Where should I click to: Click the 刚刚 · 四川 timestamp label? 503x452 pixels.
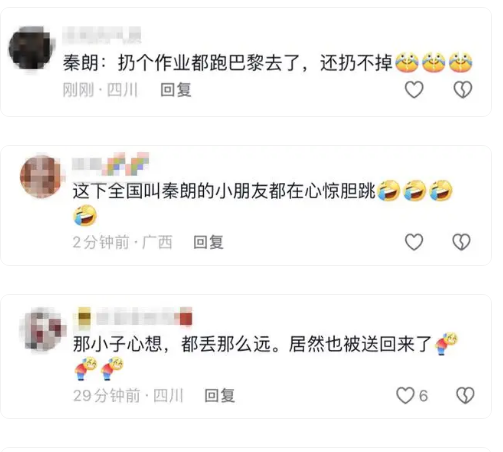tap(100, 90)
